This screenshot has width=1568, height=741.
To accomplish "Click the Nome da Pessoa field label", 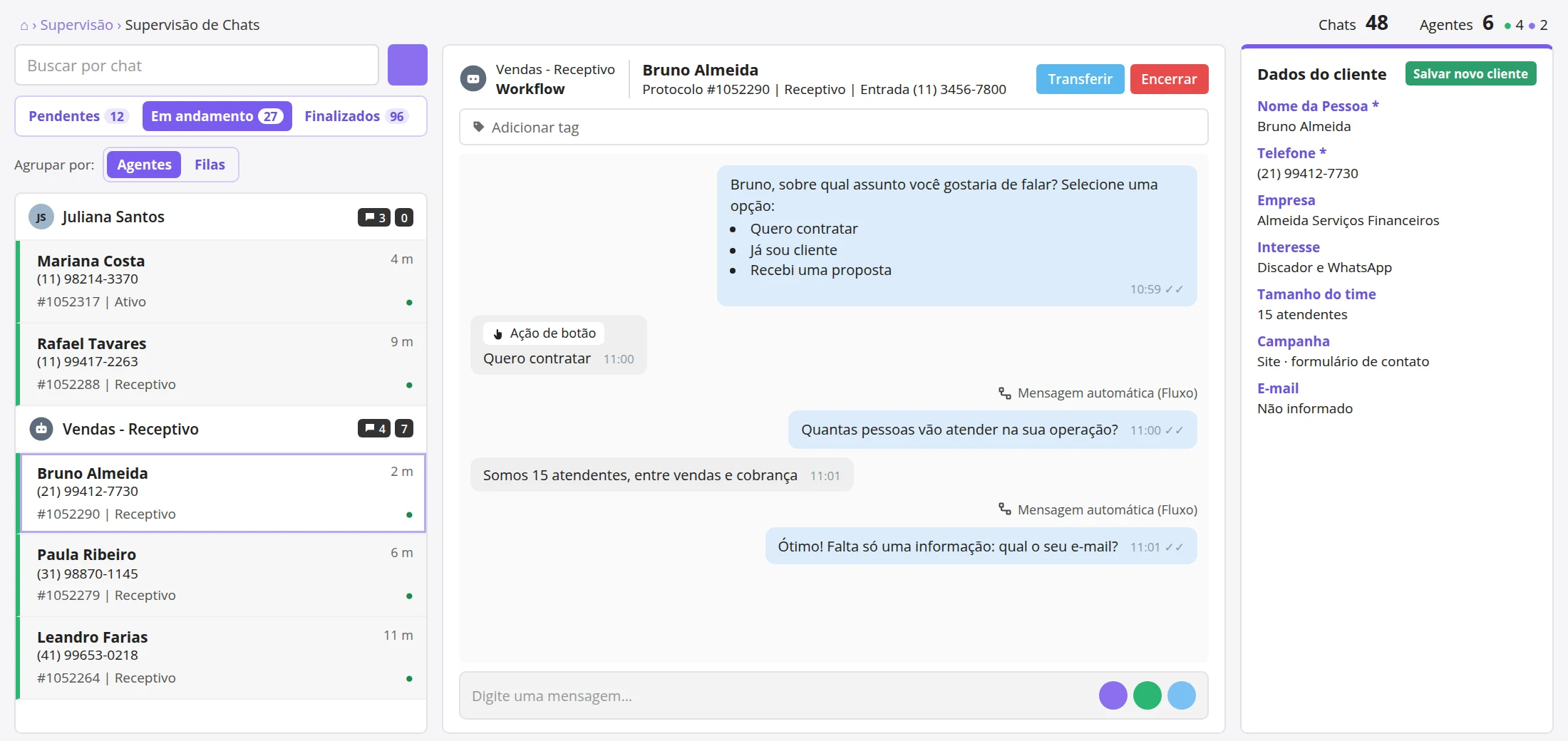I will tap(1318, 106).
